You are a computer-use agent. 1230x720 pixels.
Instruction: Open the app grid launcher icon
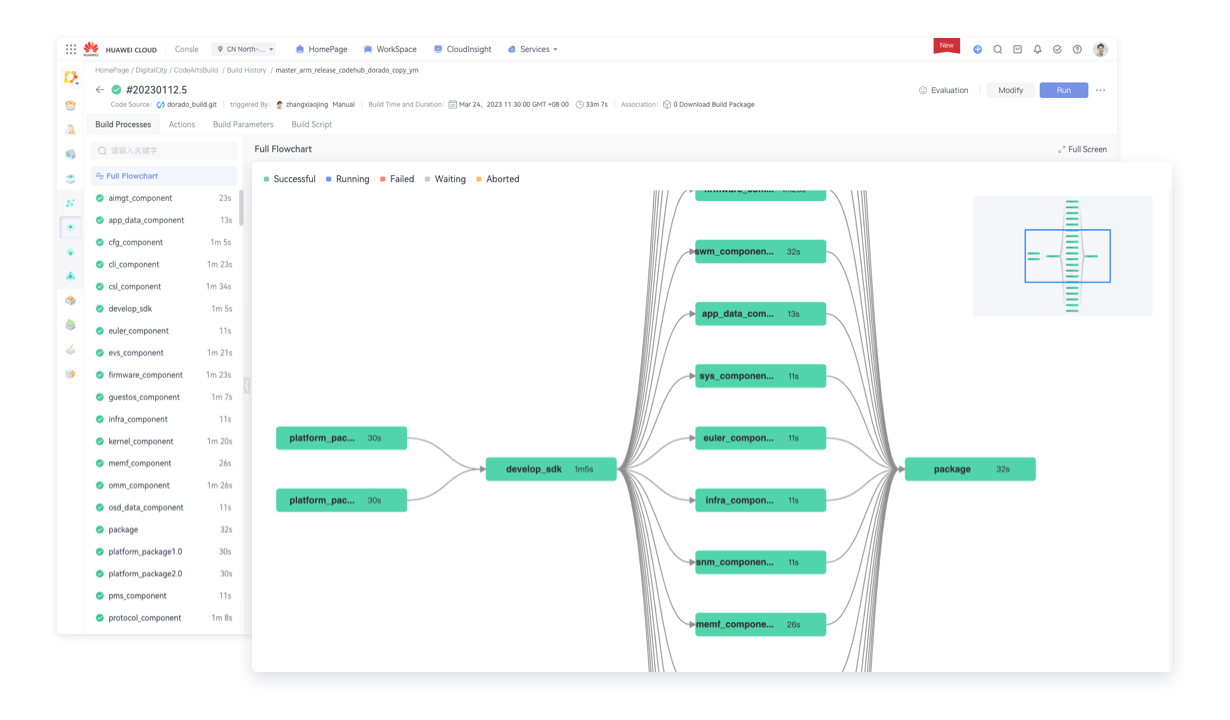tap(71, 49)
